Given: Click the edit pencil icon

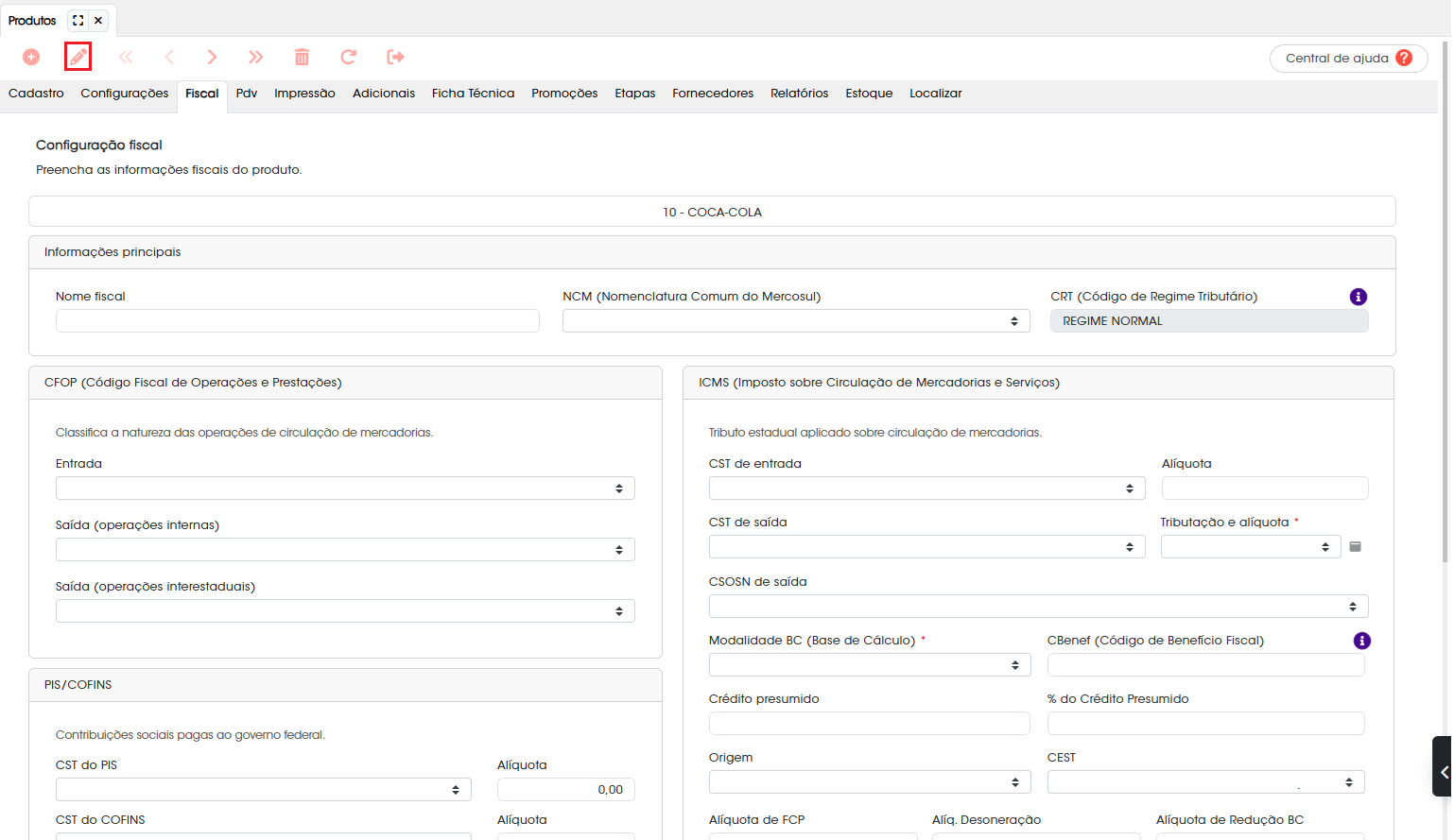Looking at the screenshot, I should [78, 57].
